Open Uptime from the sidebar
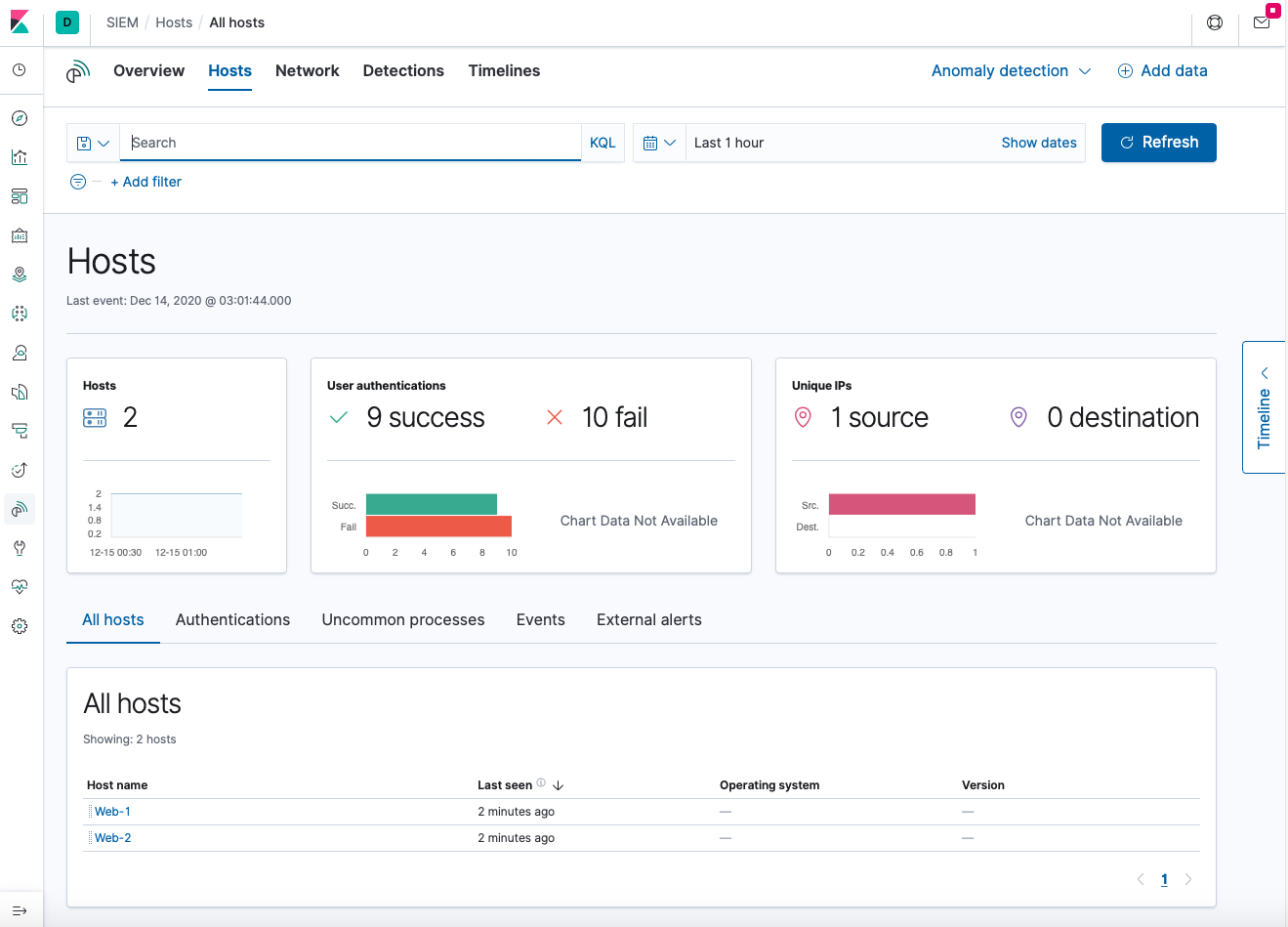The height and width of the screenshot is (927, 1288). (x=20, y=470)
